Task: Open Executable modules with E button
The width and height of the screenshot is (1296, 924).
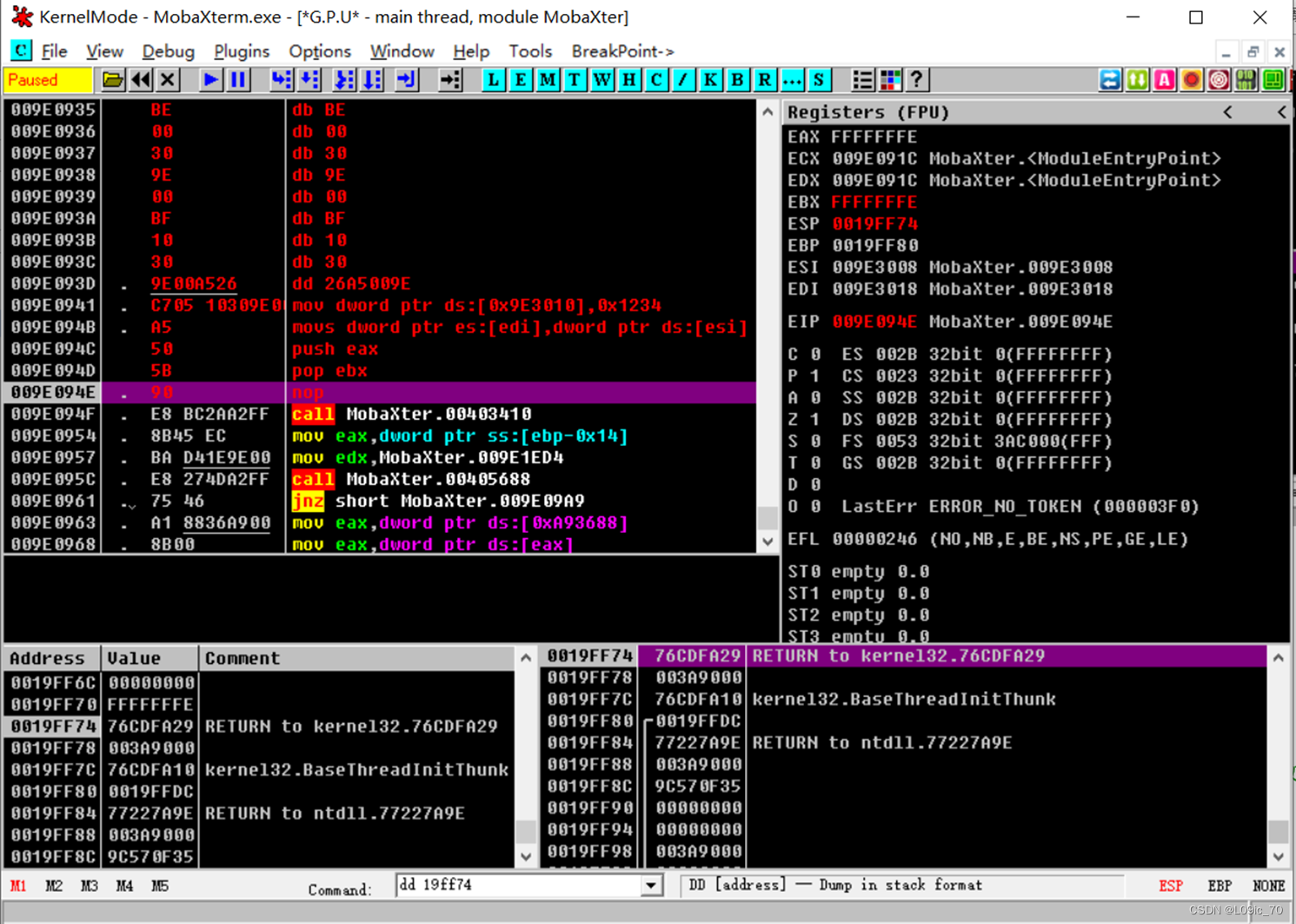Action: 521,80
